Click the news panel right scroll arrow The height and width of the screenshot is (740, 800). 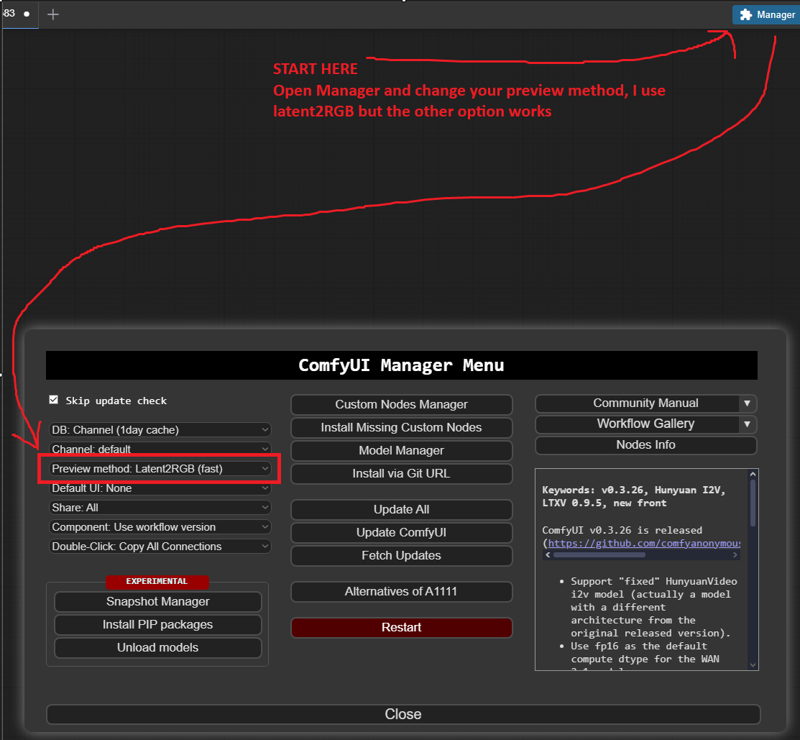pos(735,555)
